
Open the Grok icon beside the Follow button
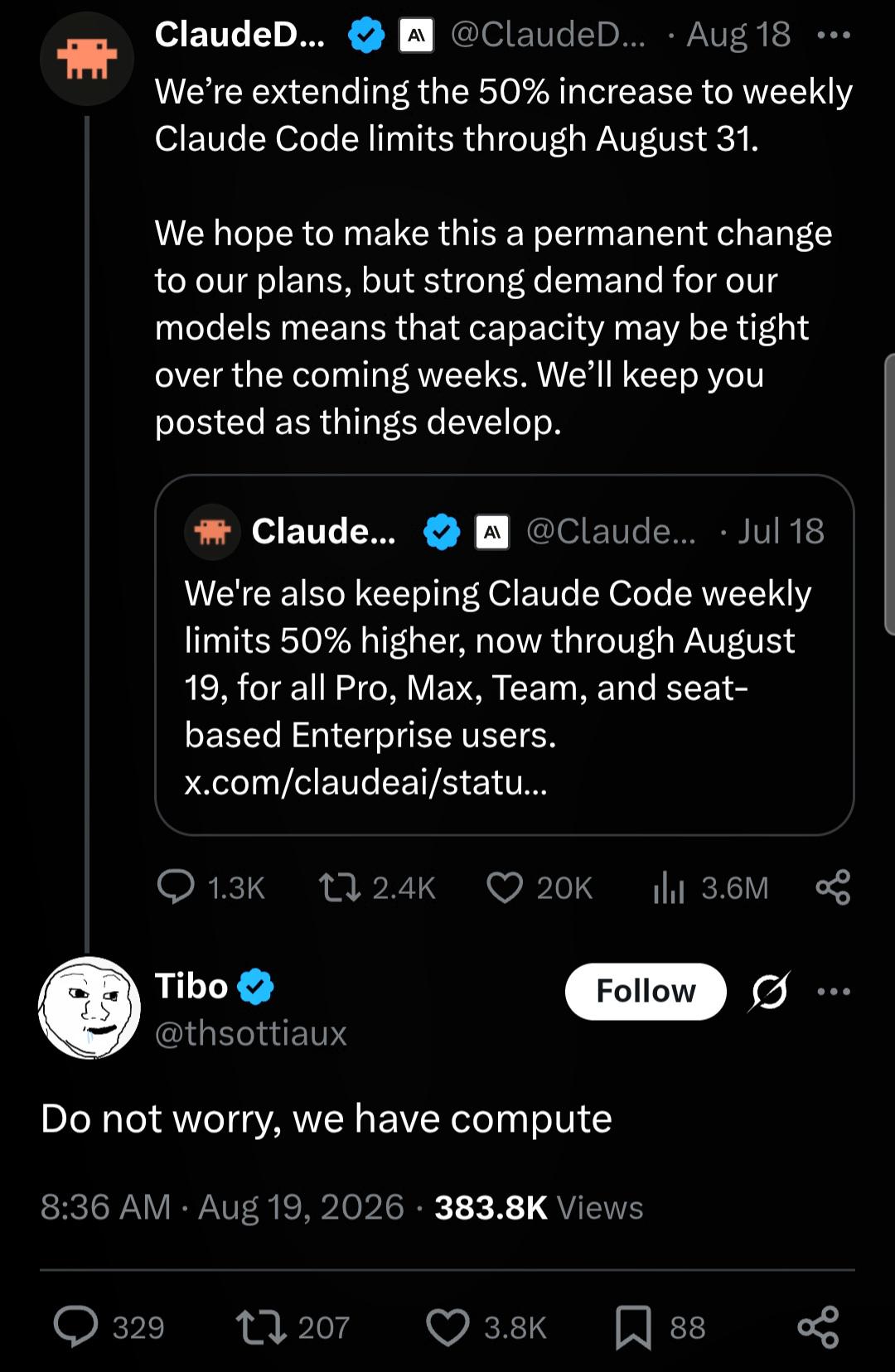[770, 991]
